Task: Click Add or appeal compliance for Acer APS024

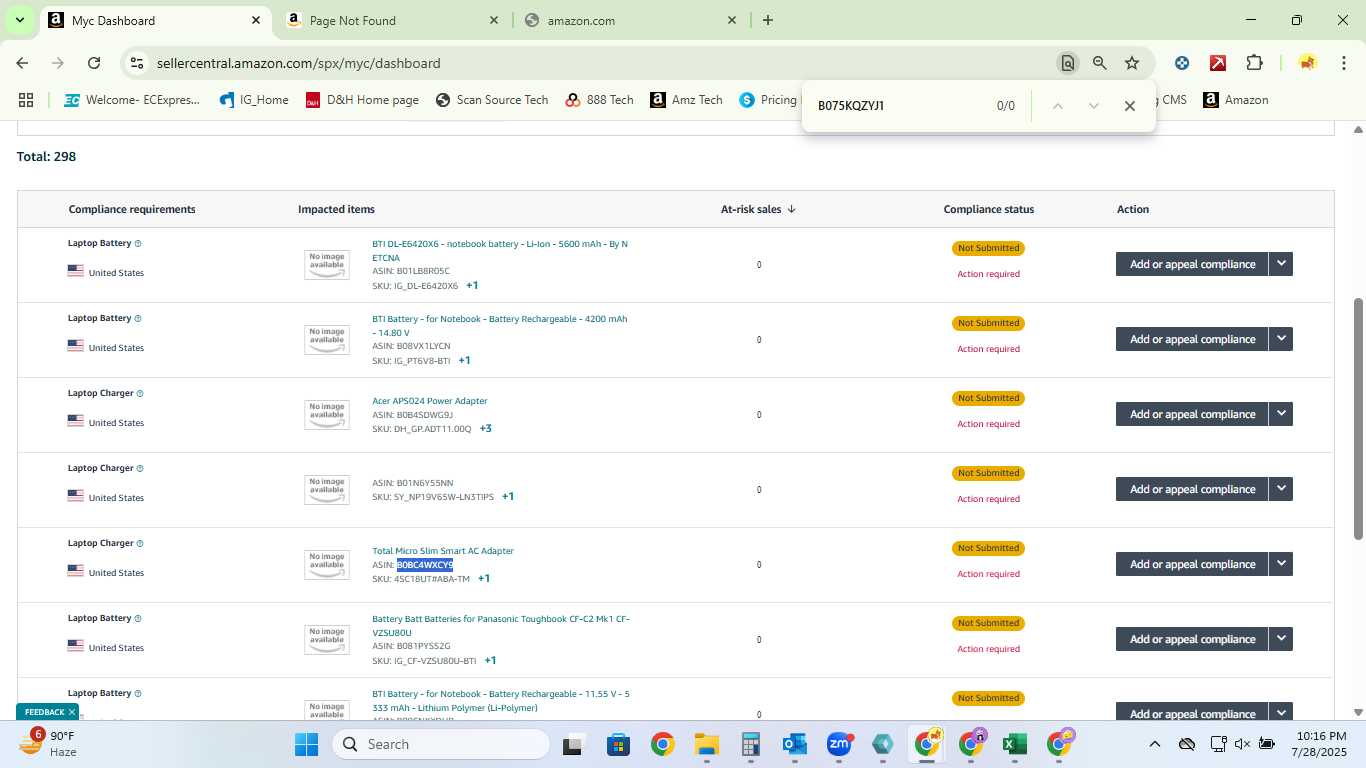Action: [1192, 414]
